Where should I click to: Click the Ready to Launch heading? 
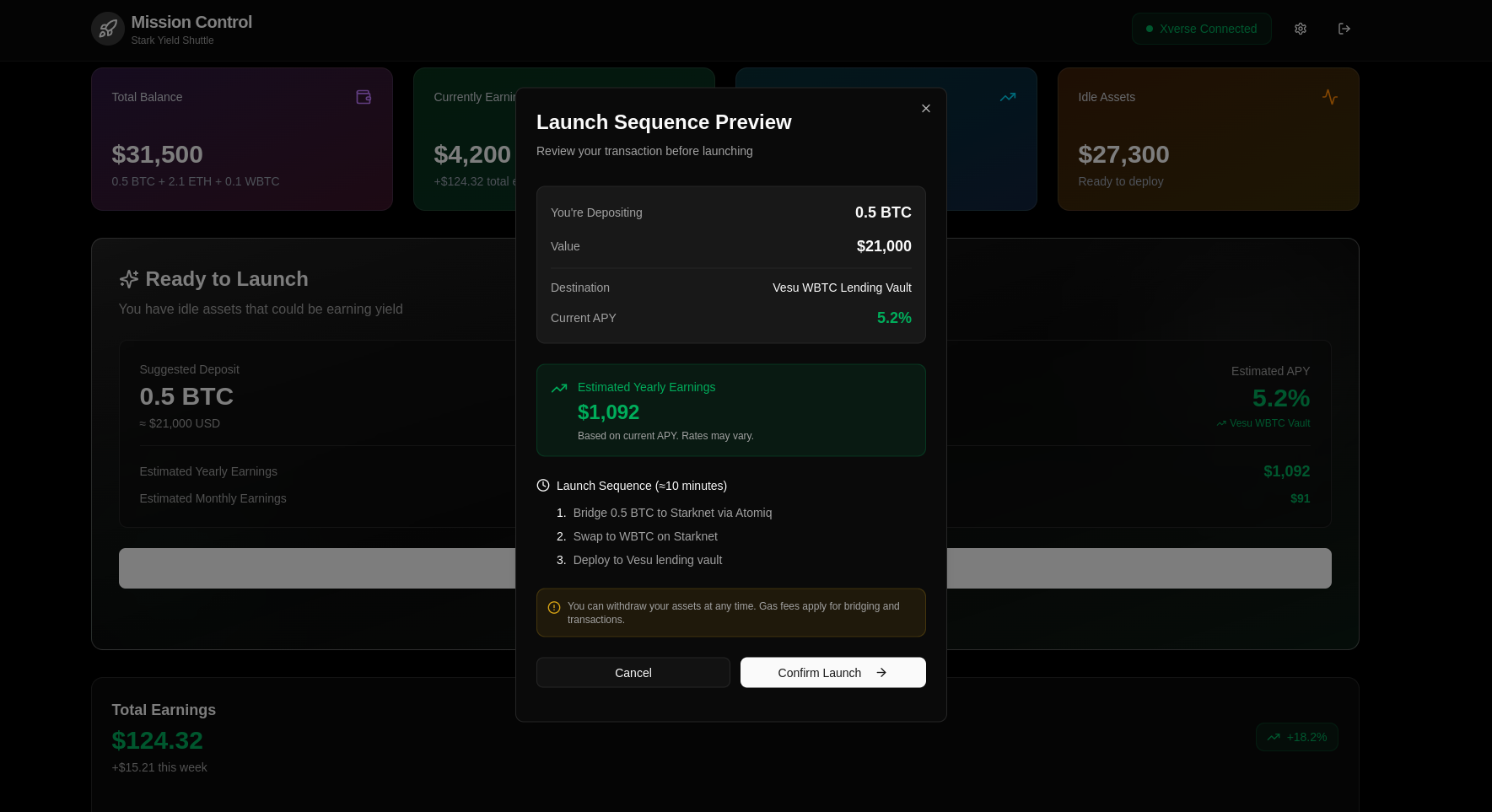[227, 279]
